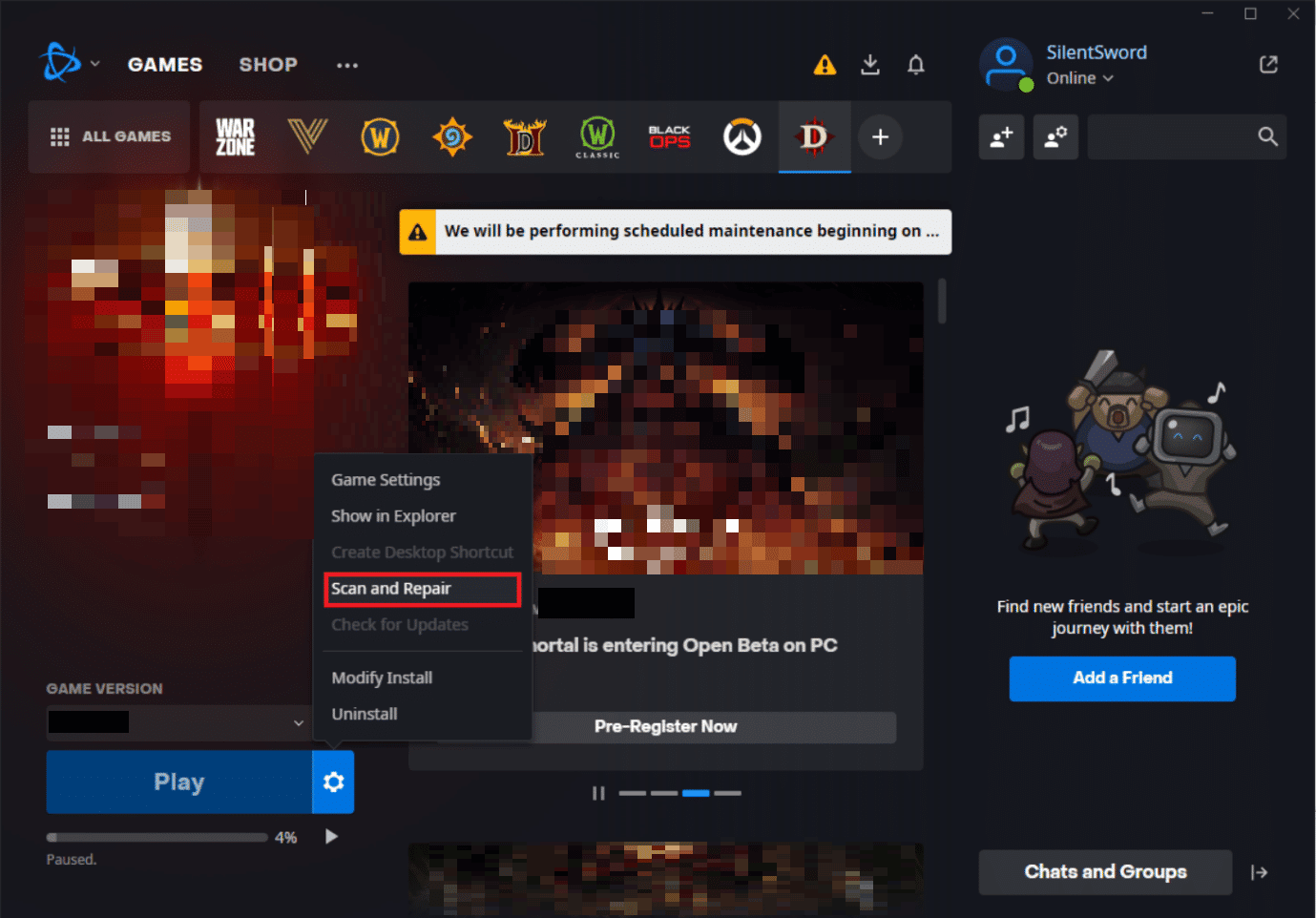Open the Battle.net logo menu
The width and height of the screenshot is (1316, 918).
[x=68, y=63]
